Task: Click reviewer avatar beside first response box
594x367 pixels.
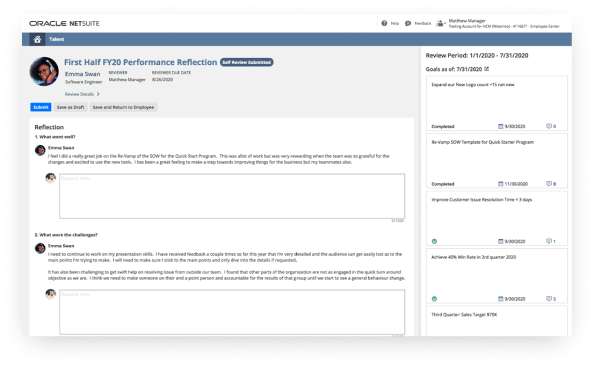Action: point(51,178)
